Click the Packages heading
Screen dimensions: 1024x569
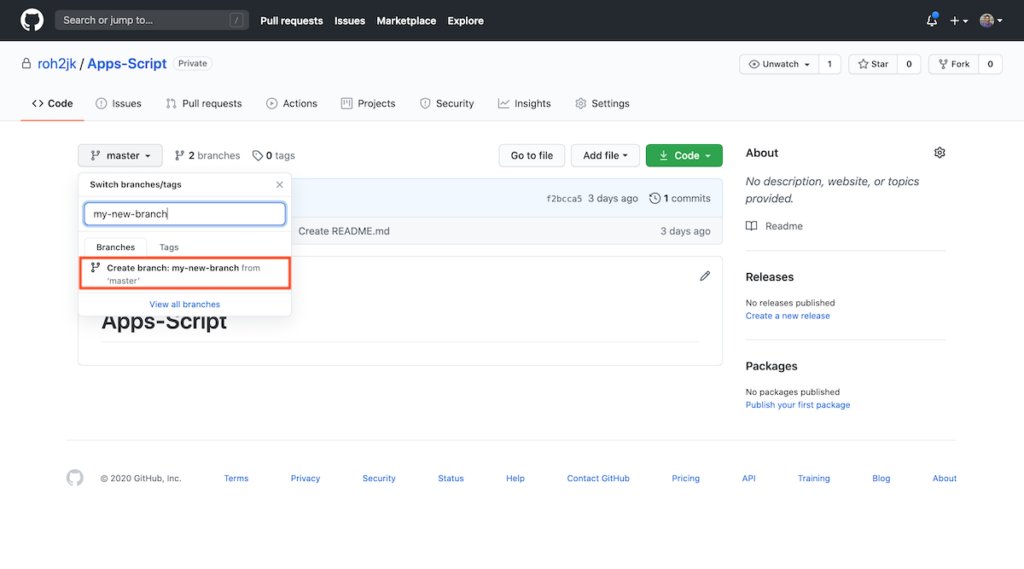tap(771, 366)
